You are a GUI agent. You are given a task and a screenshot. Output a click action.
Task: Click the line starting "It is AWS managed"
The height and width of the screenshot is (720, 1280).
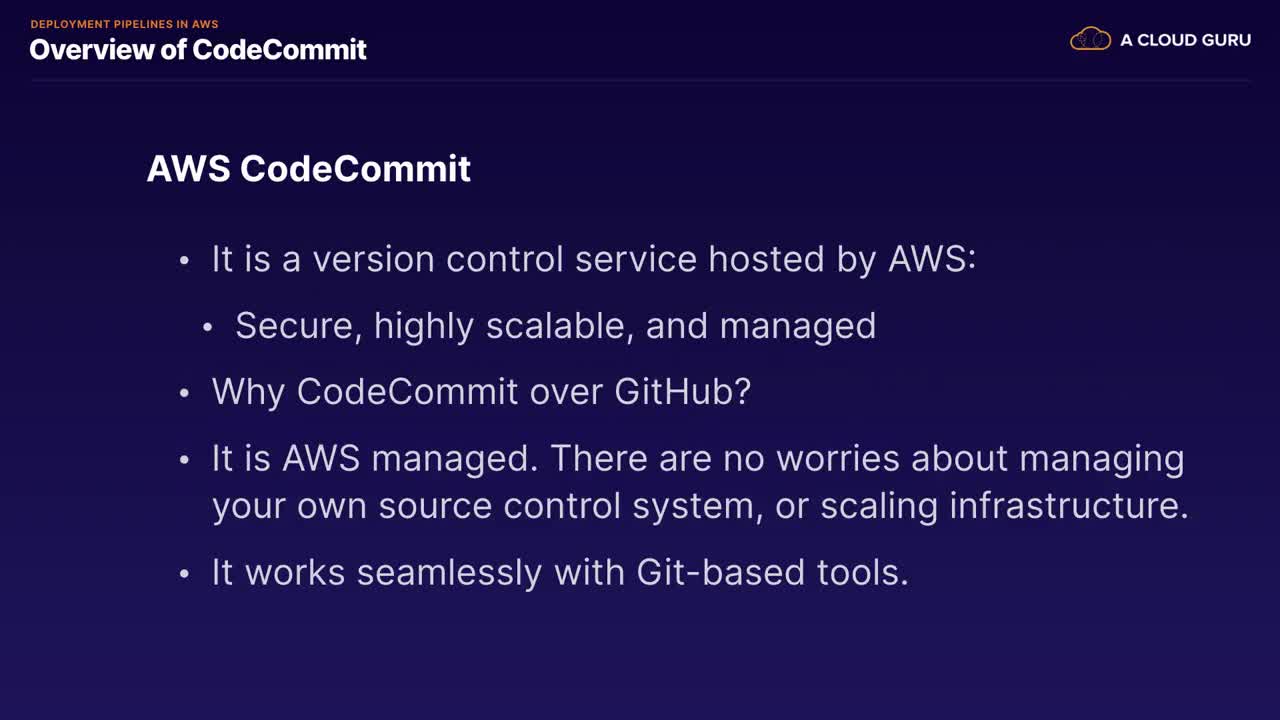click(697, 458)
